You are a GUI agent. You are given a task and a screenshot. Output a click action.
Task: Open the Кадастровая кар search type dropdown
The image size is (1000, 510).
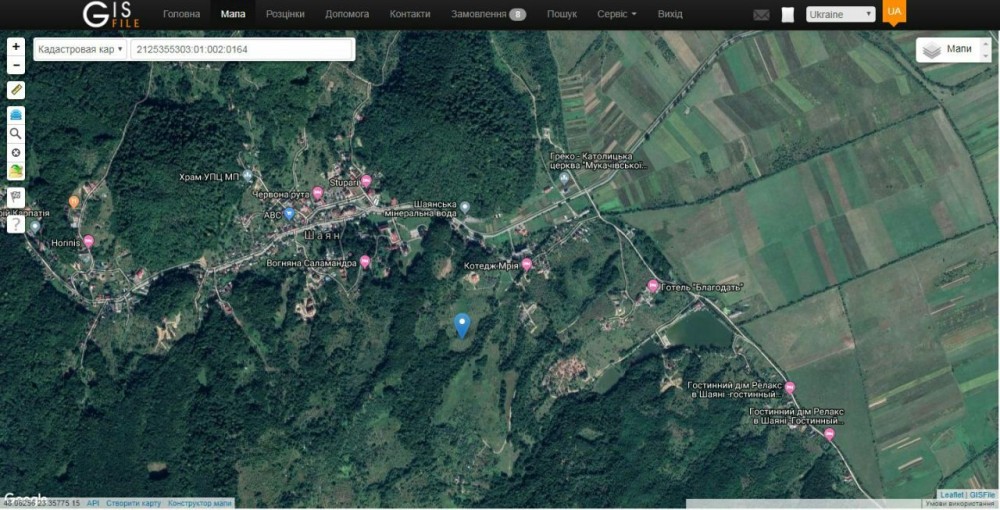[x=80, y=49]
